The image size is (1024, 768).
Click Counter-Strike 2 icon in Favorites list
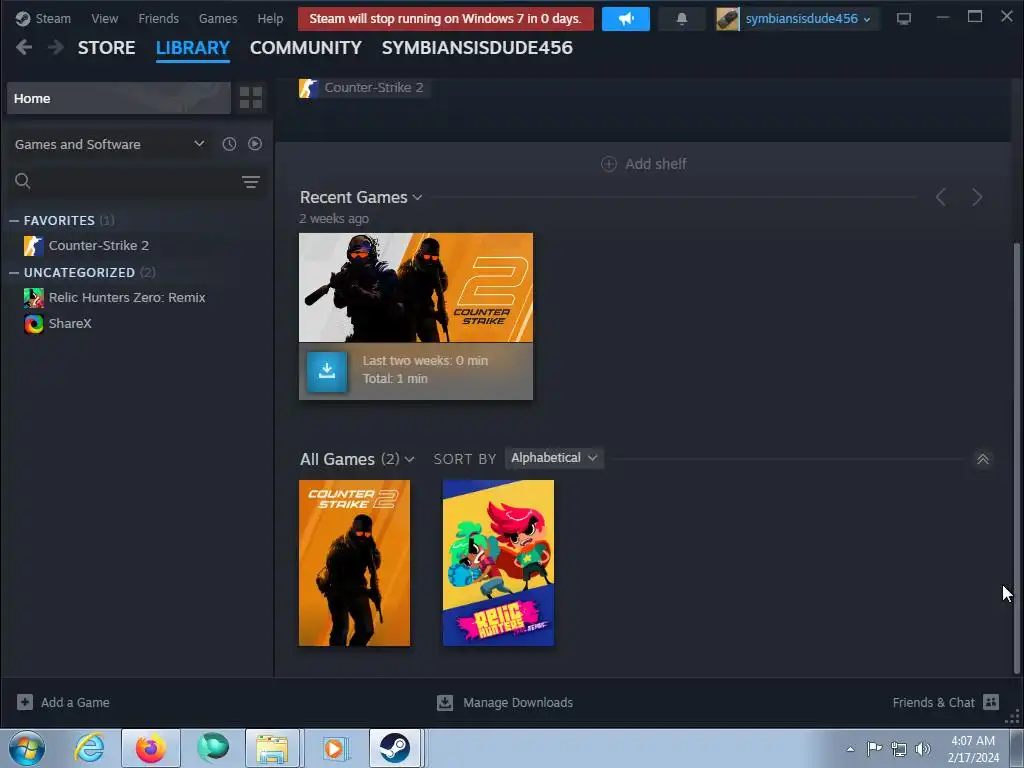point(34,246)
